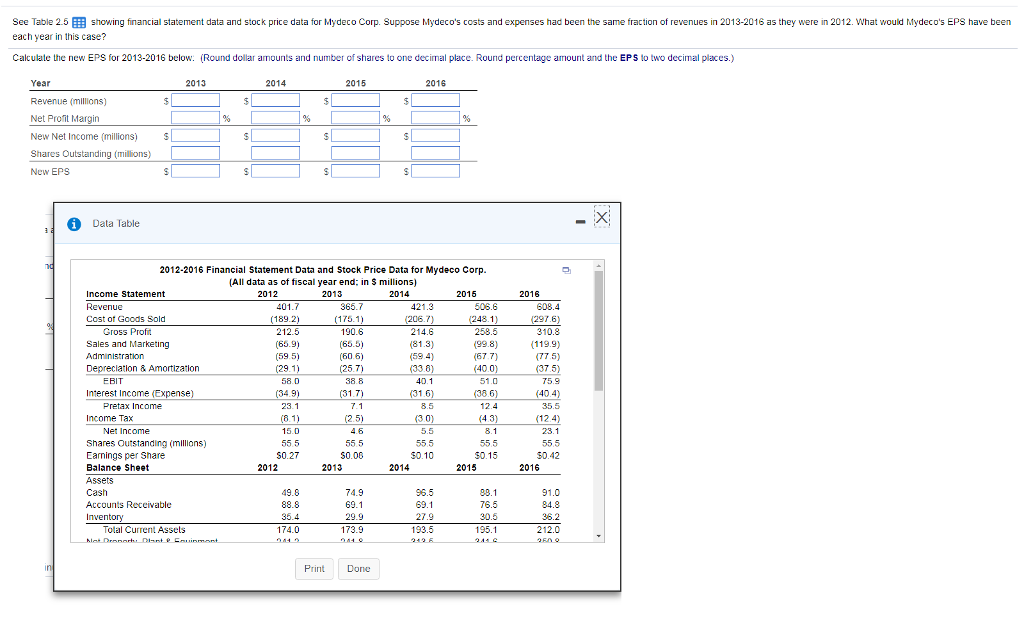Image resolution: width=1024 pixels, height=634 pixels.
Task: Click the Print button
Action: pyautogui.click(x=314, y=568)
